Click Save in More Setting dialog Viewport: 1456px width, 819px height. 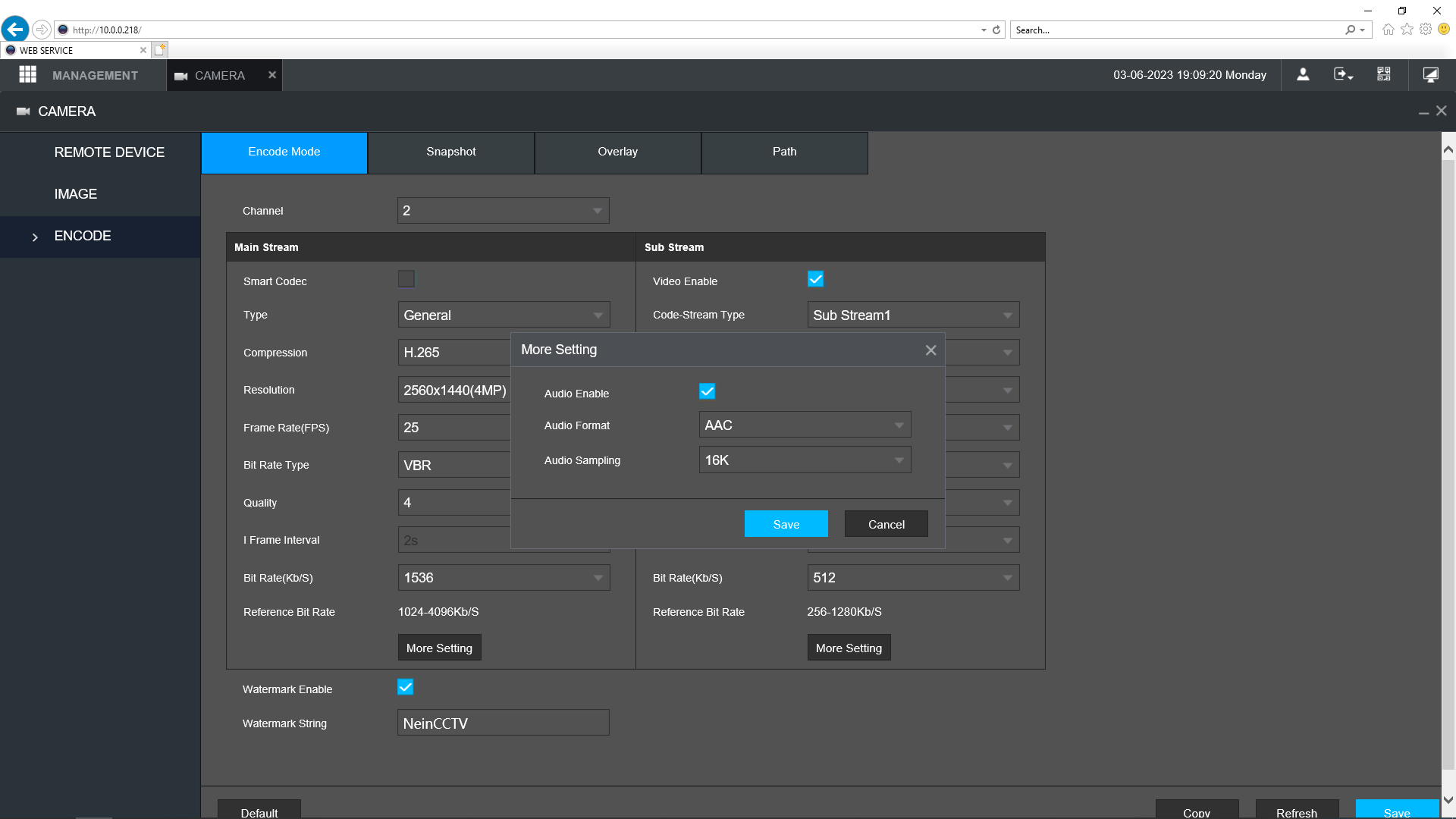pyautogui.click(x=786, y=524)
